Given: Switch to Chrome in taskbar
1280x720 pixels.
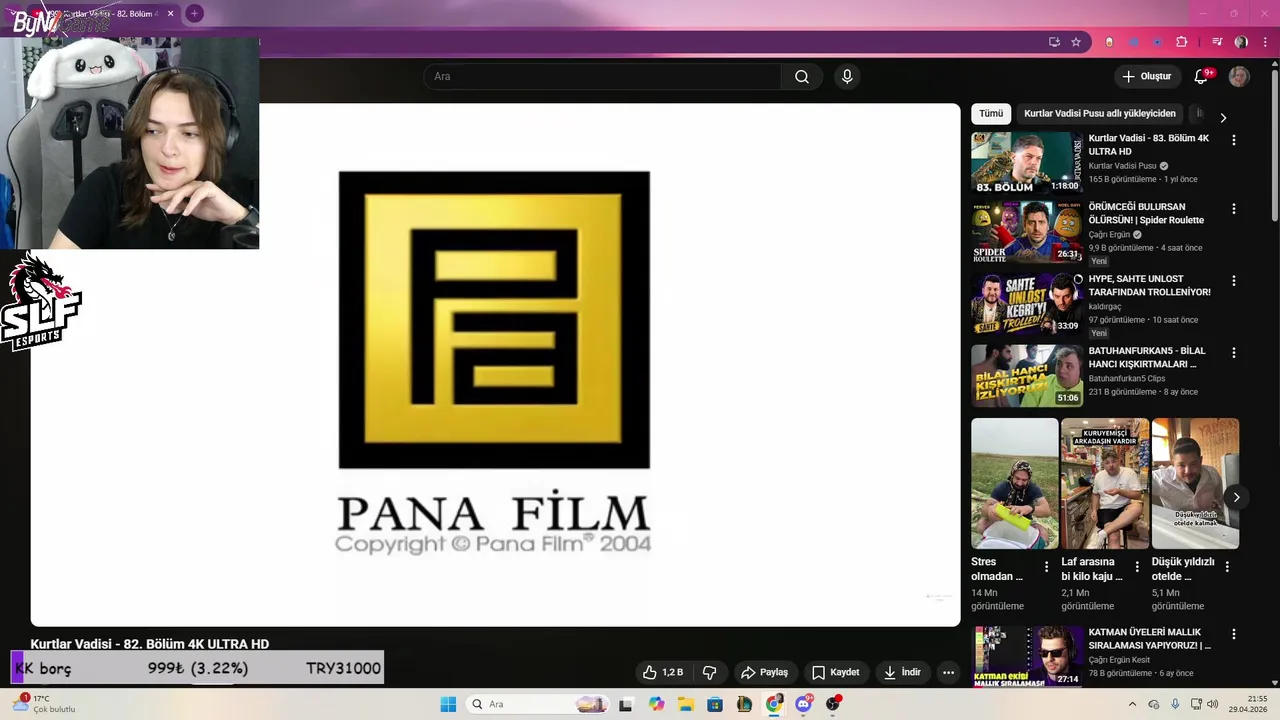Looking at the screenshot, I should [x=774, y=705].
